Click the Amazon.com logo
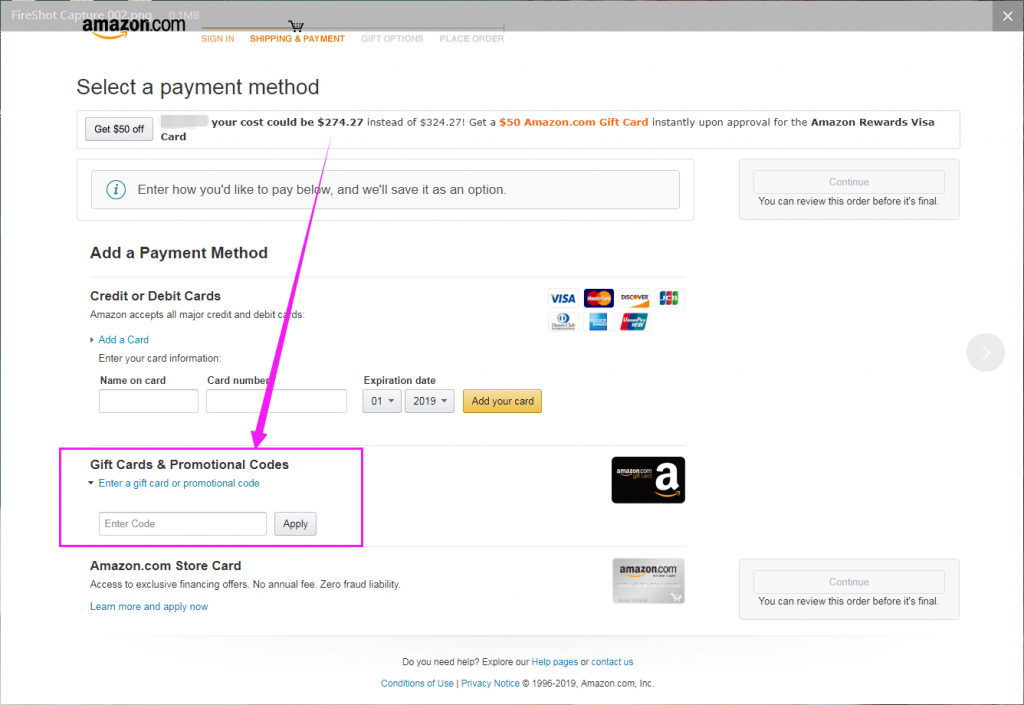Screen dimensions: 1024x705 click(x=134, y=27)
